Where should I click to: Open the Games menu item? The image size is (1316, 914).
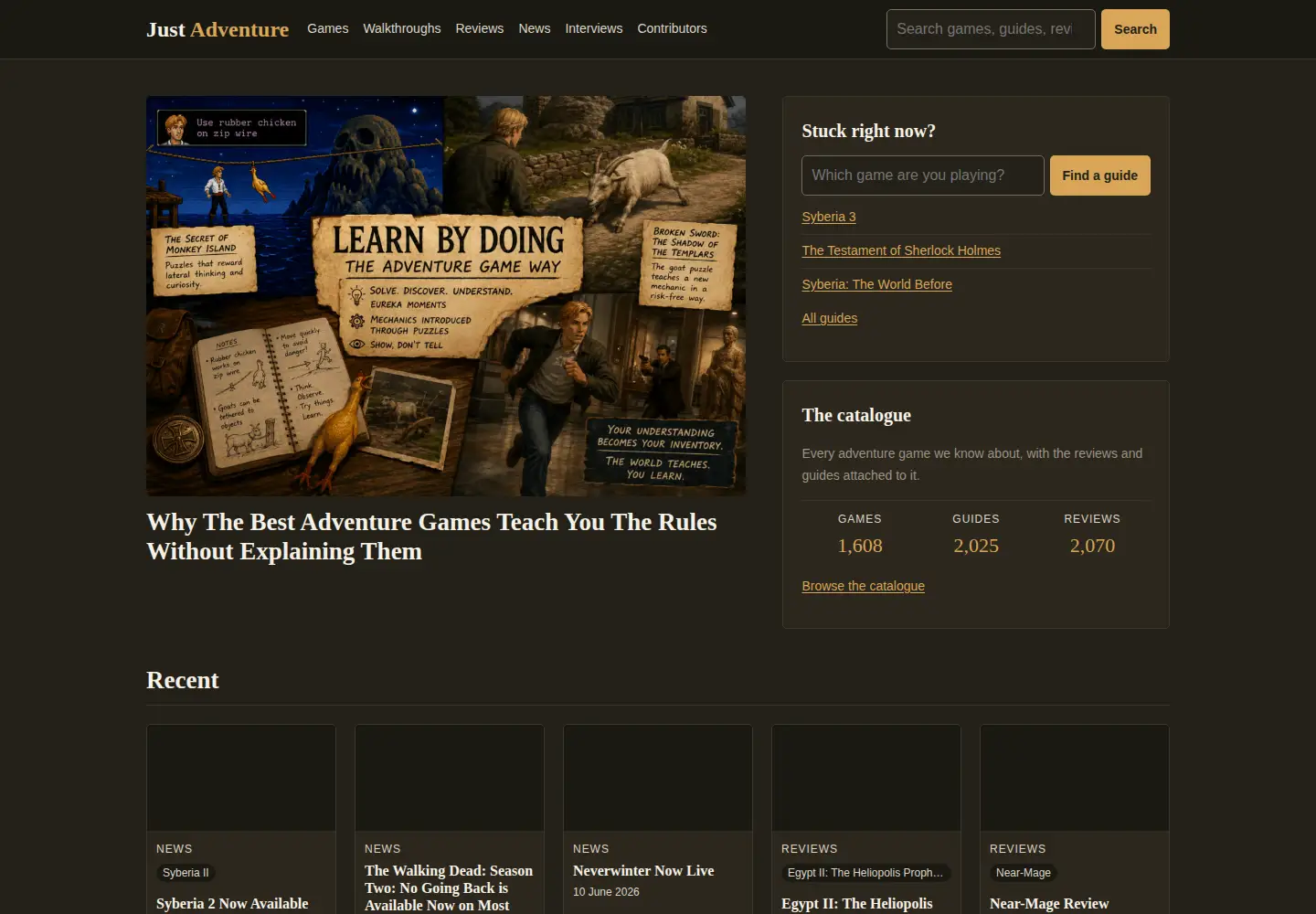pyautogui.click(x=327, y=28)
